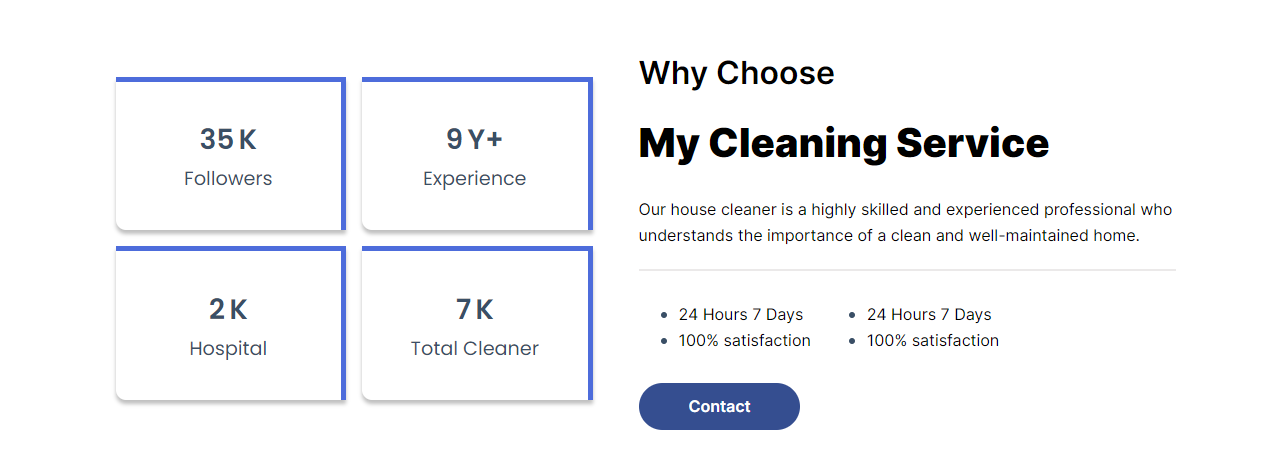Click the "7 K" statistic number
This screenshot has height=471, width=1261.
[474, 310]
